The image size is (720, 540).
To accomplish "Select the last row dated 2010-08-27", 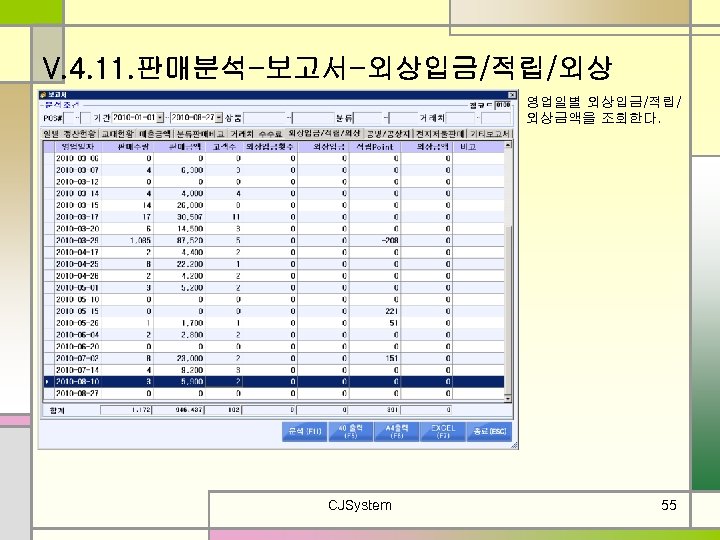I will point(274,394).
